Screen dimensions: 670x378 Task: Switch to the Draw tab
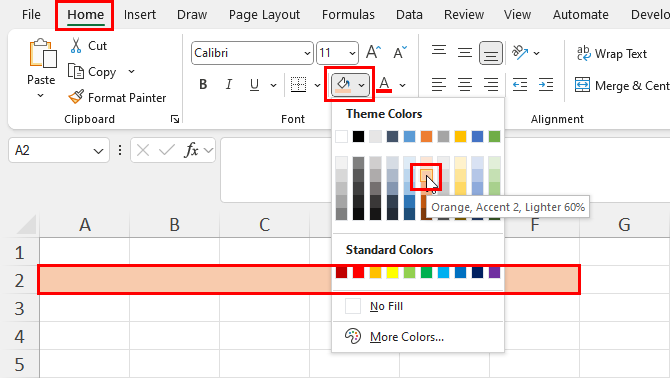tap(192, 15)
